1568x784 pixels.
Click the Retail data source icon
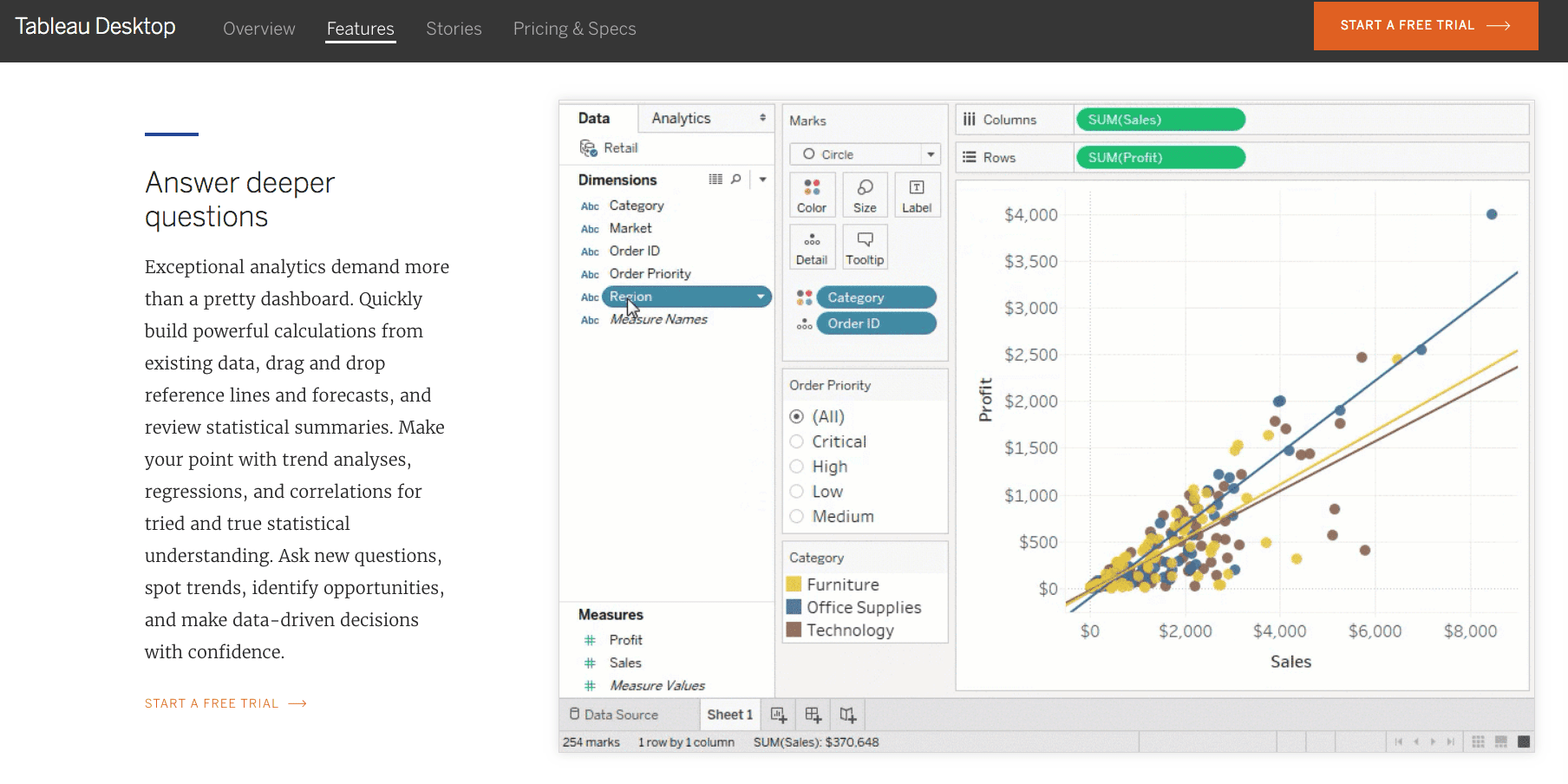pyautogui.click(x=589, y=148)
